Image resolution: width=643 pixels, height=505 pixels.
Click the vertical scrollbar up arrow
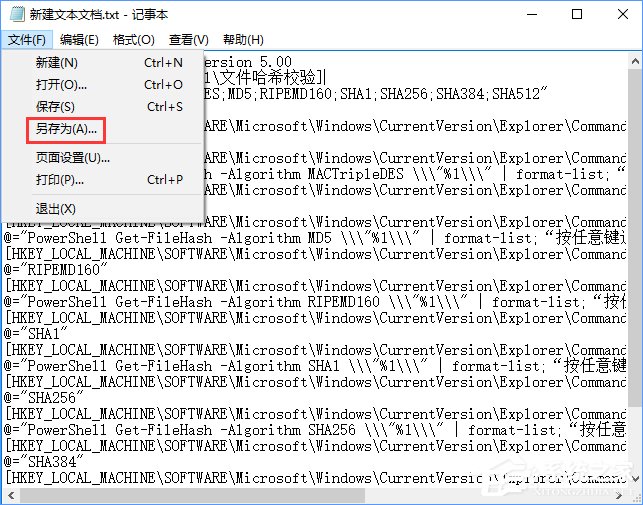(x=635, y=62)
